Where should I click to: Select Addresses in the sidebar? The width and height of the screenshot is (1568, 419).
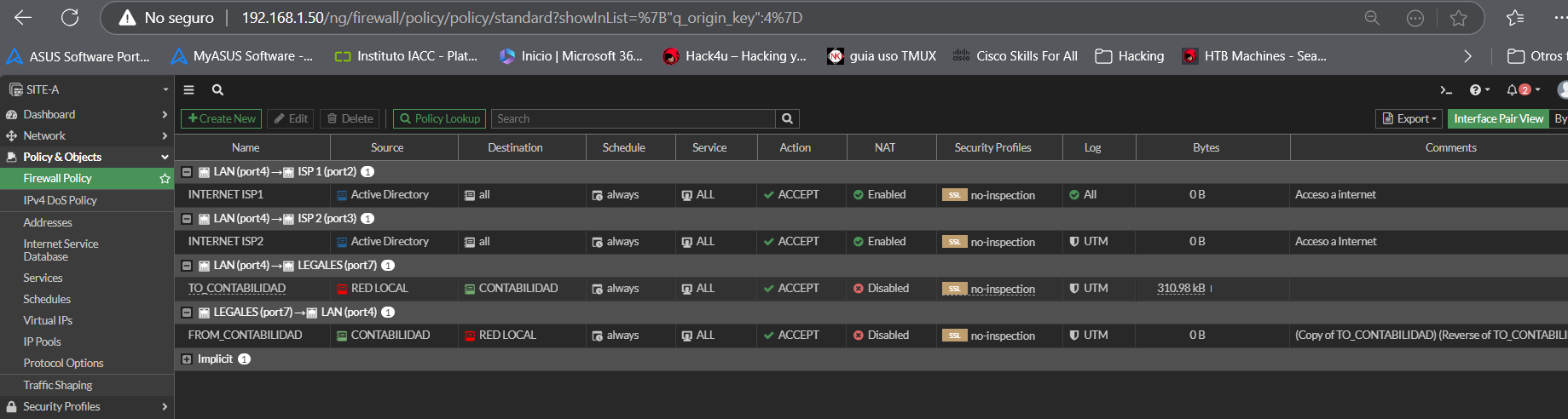click(48, 222)
